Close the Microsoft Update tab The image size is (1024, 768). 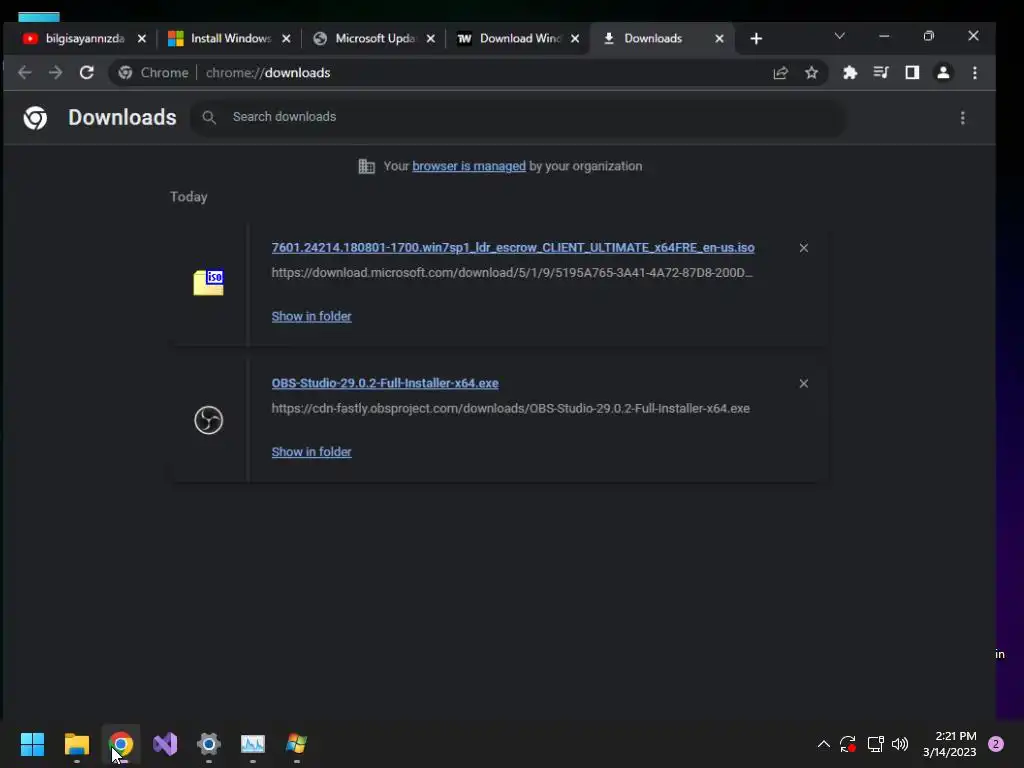430,39
